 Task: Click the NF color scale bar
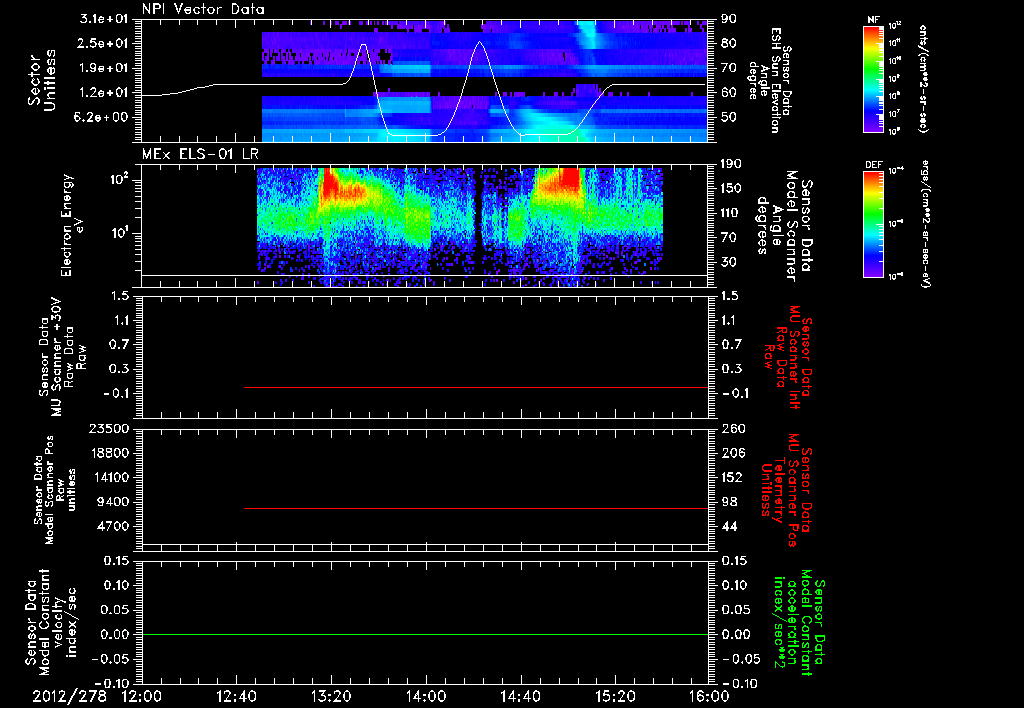coord(874,78)
